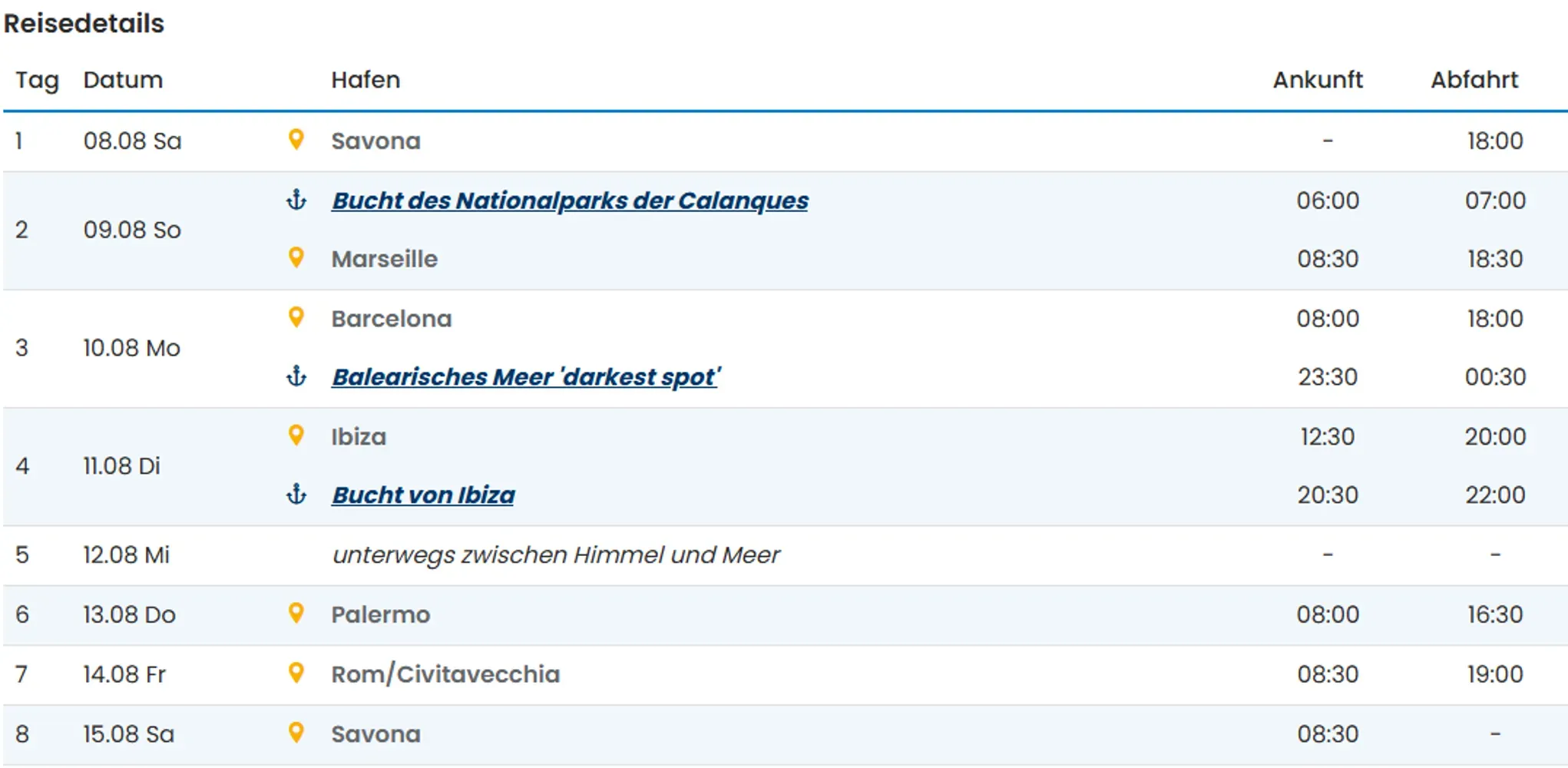Image resolution: width=1568 pixels, height=768 pixels.
Task: Click the location pin next to Barcelona
Action: pos(296,317)
